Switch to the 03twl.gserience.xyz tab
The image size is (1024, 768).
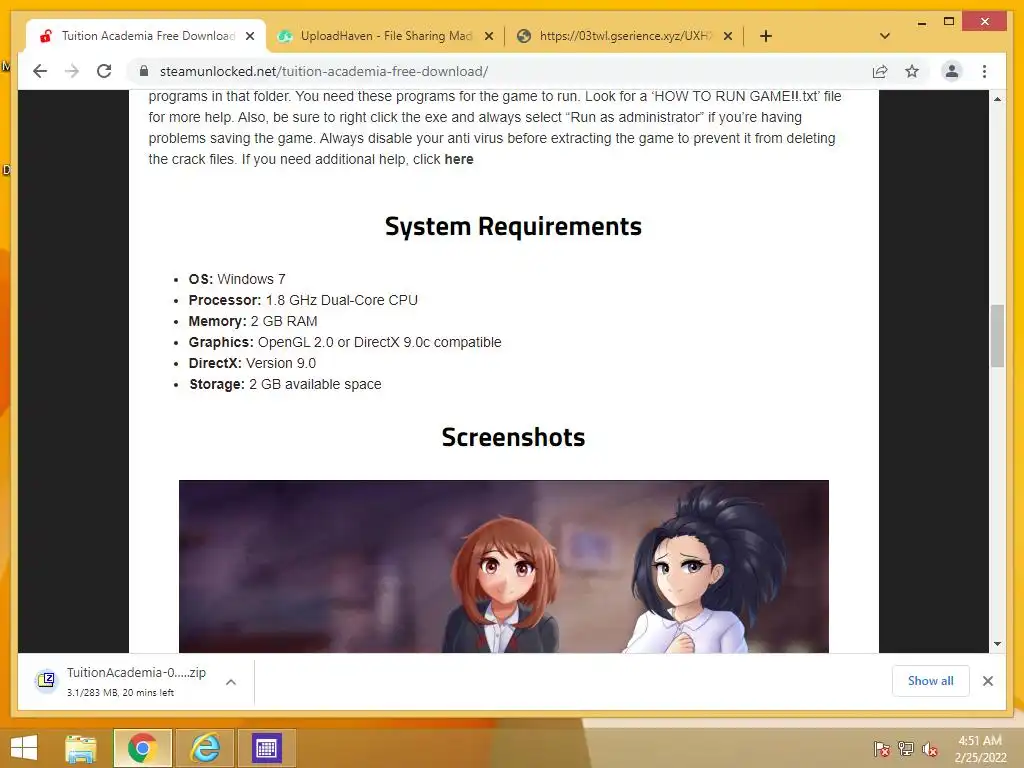point(626,36)
